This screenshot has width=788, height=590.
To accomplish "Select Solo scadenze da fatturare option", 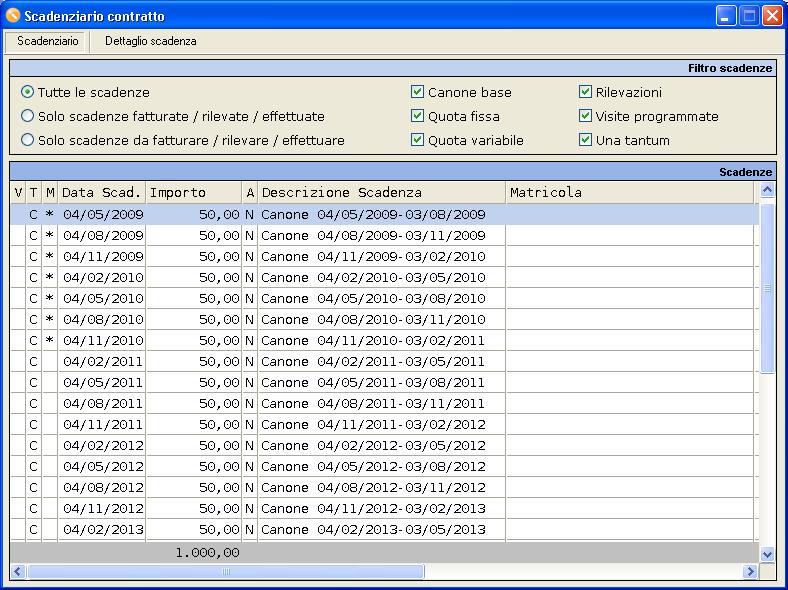I will point(28,140).
